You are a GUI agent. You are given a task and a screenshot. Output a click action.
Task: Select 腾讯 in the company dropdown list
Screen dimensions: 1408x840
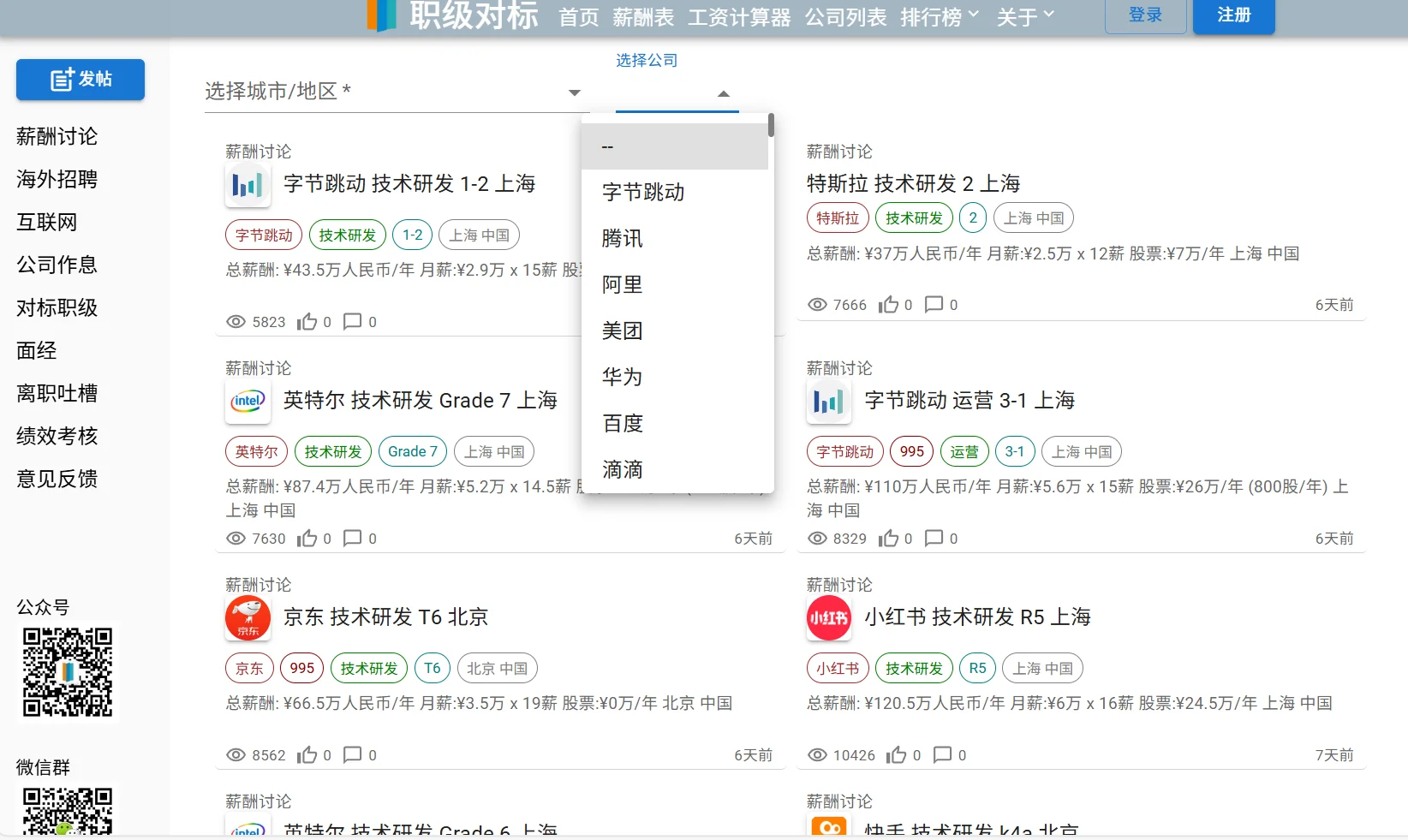674,239
